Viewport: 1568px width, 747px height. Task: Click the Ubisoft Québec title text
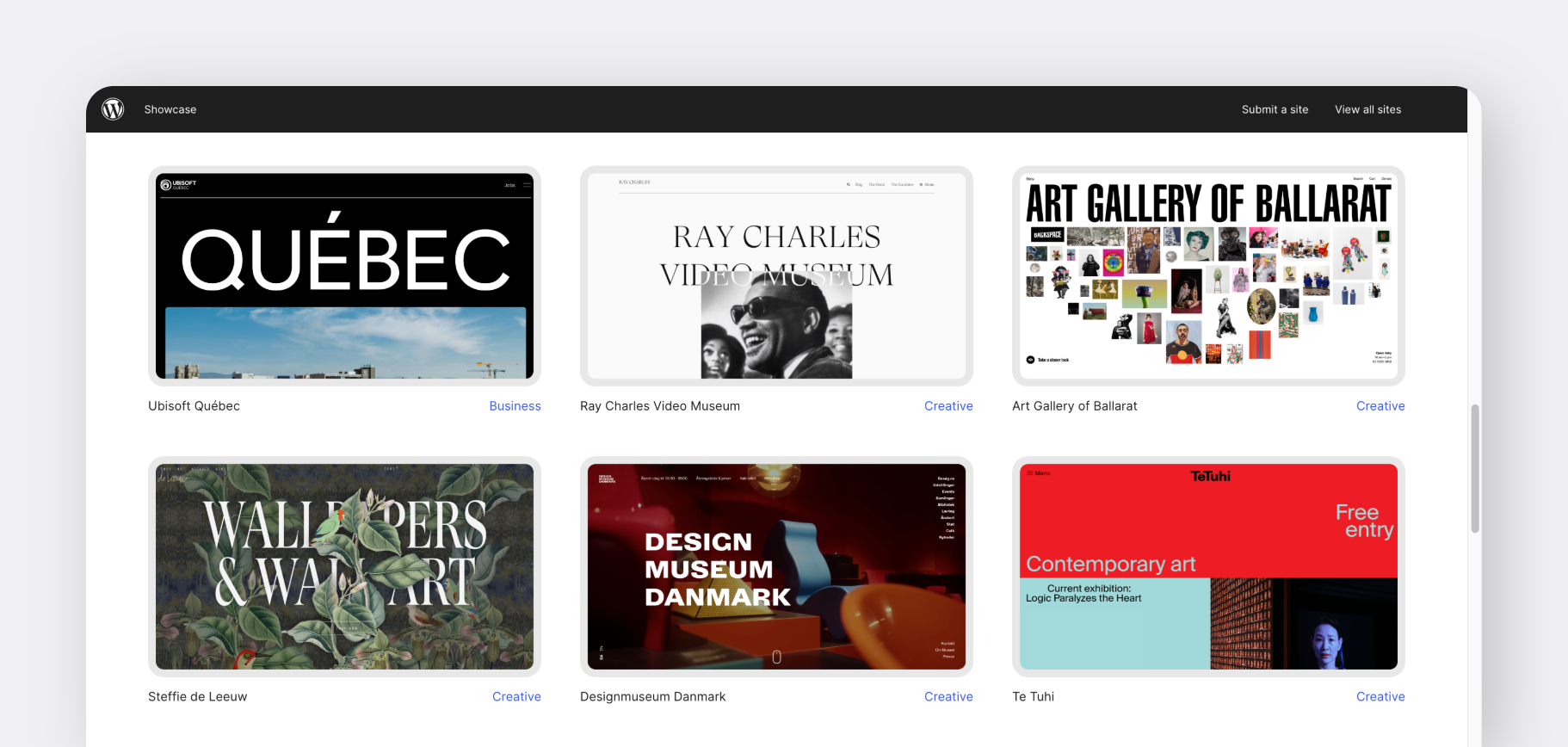194,406
